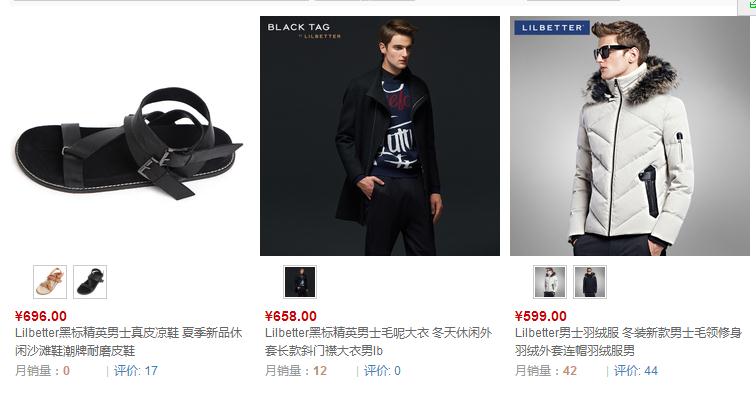Click the down jacket product title link
Viewport: 756px width, 408px height.
[x=628, y=341]
